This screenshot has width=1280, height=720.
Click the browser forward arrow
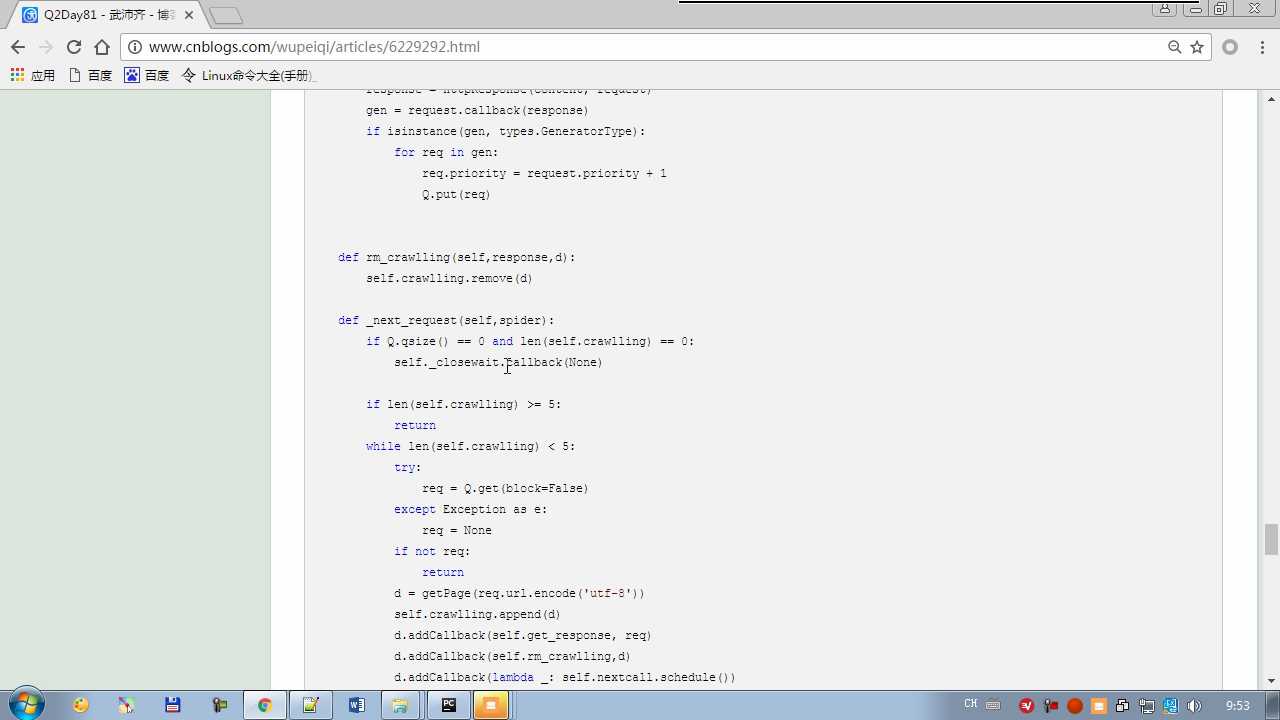[46, 47]
